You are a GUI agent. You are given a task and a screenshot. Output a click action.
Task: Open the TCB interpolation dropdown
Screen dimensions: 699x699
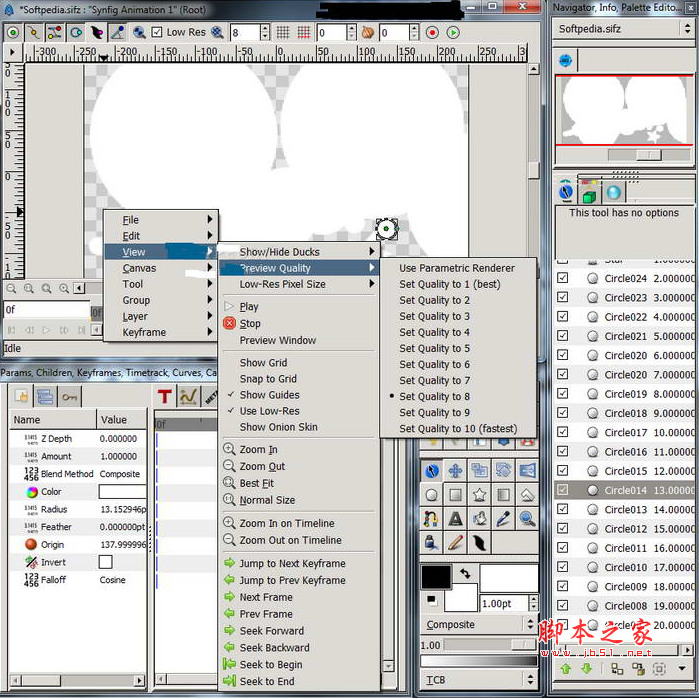478,679
